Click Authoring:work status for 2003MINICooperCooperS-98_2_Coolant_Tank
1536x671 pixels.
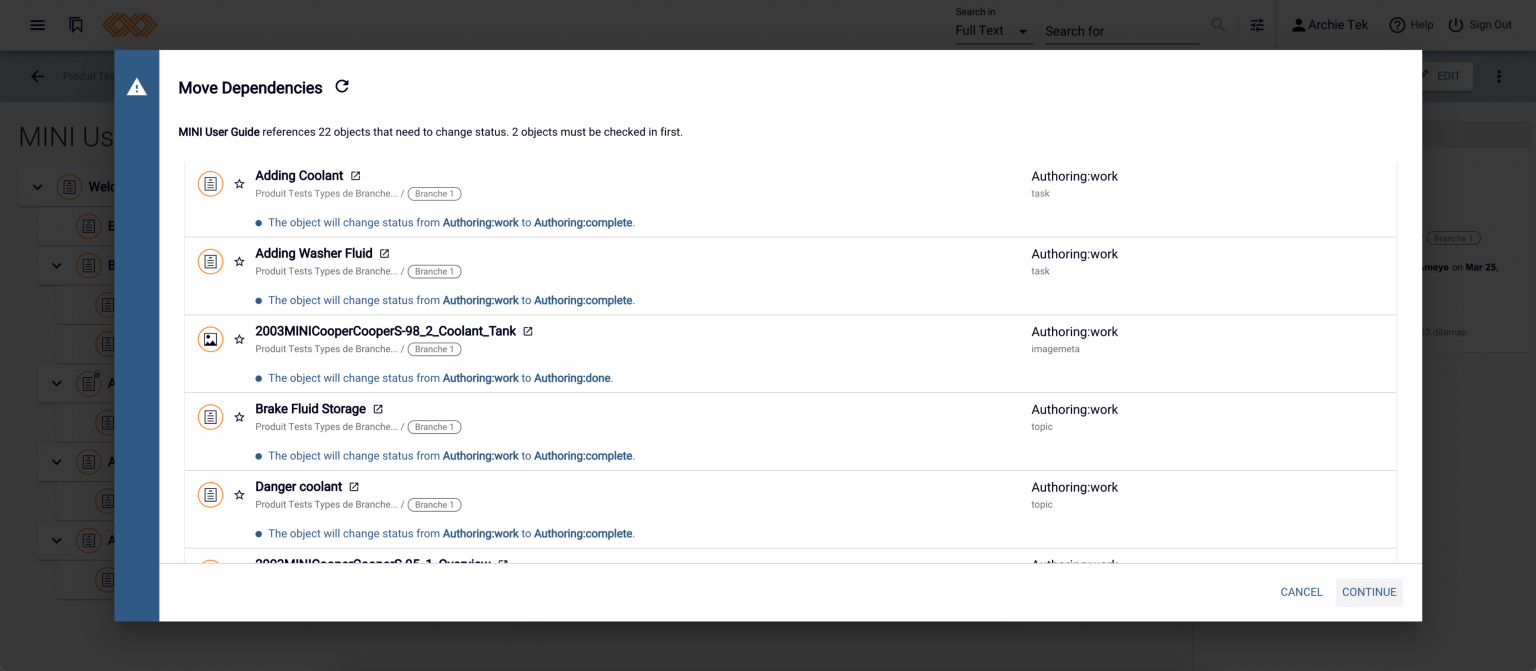(x=1074, y=332)
